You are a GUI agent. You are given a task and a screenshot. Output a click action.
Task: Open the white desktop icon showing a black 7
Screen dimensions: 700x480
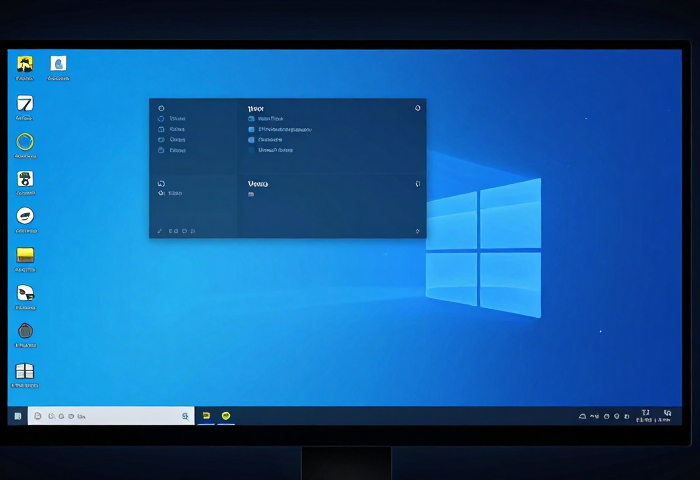[x=25, y=103]
